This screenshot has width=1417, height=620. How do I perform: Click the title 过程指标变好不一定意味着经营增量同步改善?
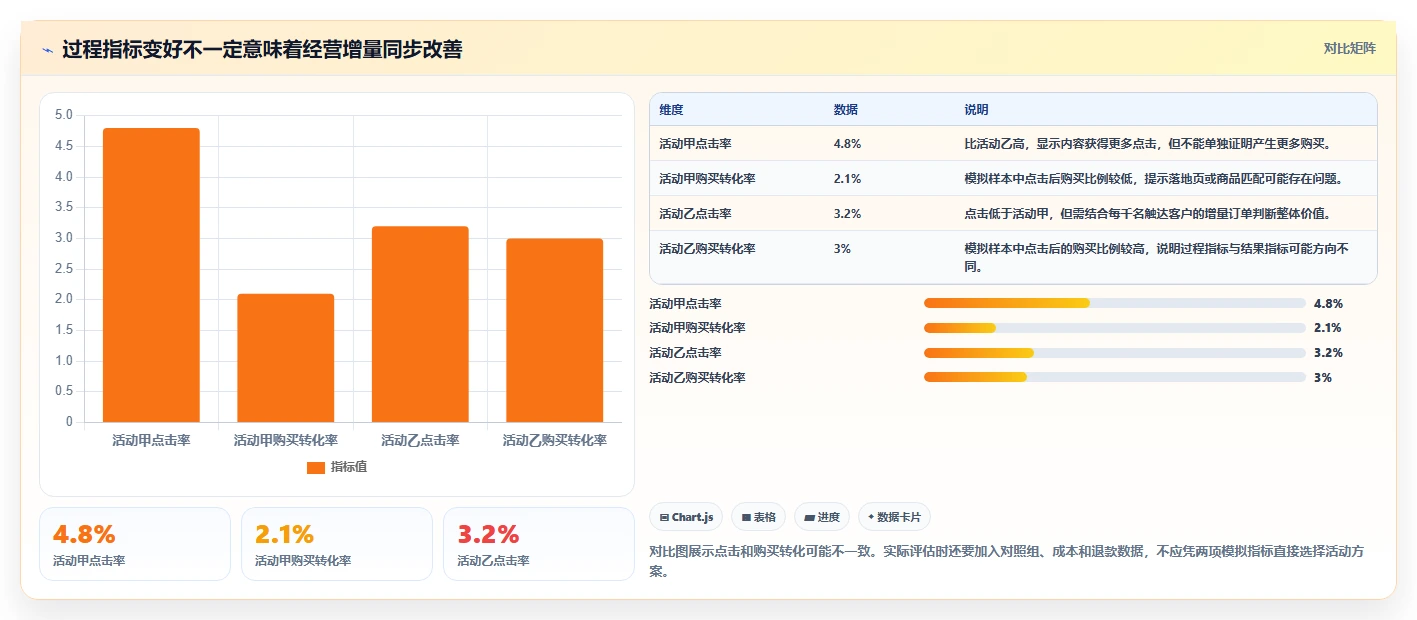click(x=262, y=50)
